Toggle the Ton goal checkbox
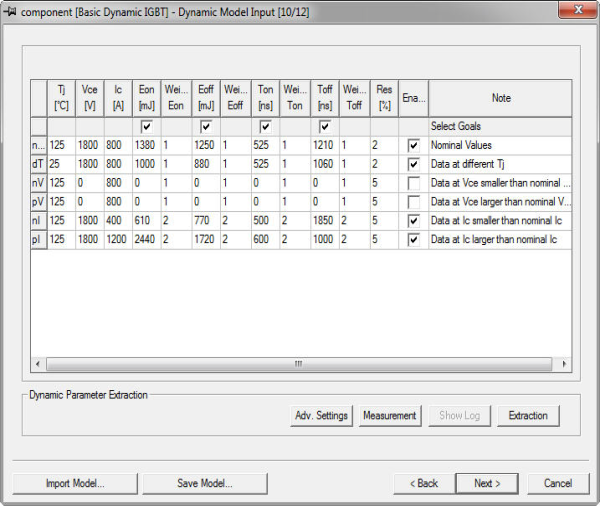 pos(265,127)
